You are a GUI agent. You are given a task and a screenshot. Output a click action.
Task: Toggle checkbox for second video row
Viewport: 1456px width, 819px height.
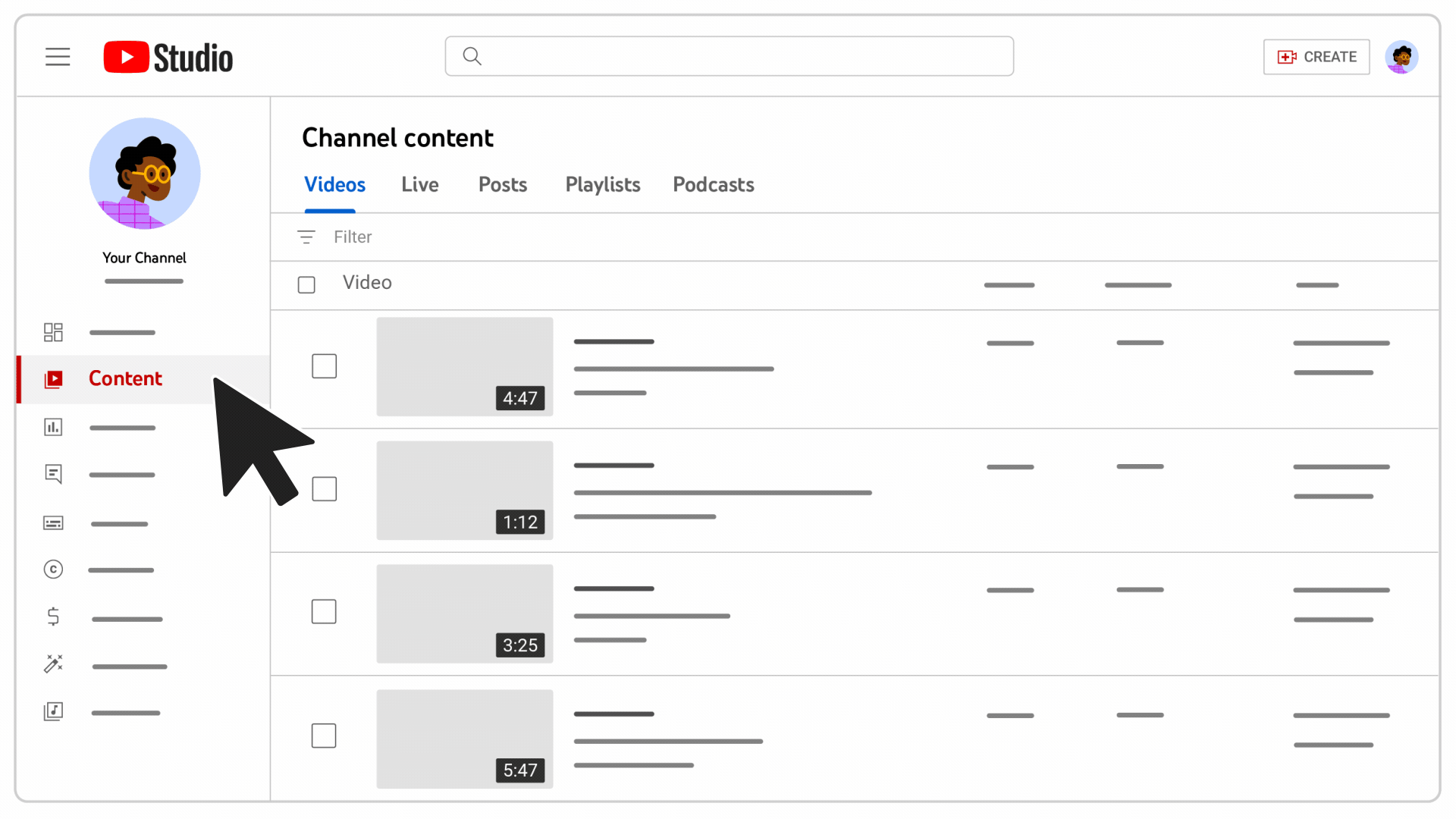coord(324,489)
